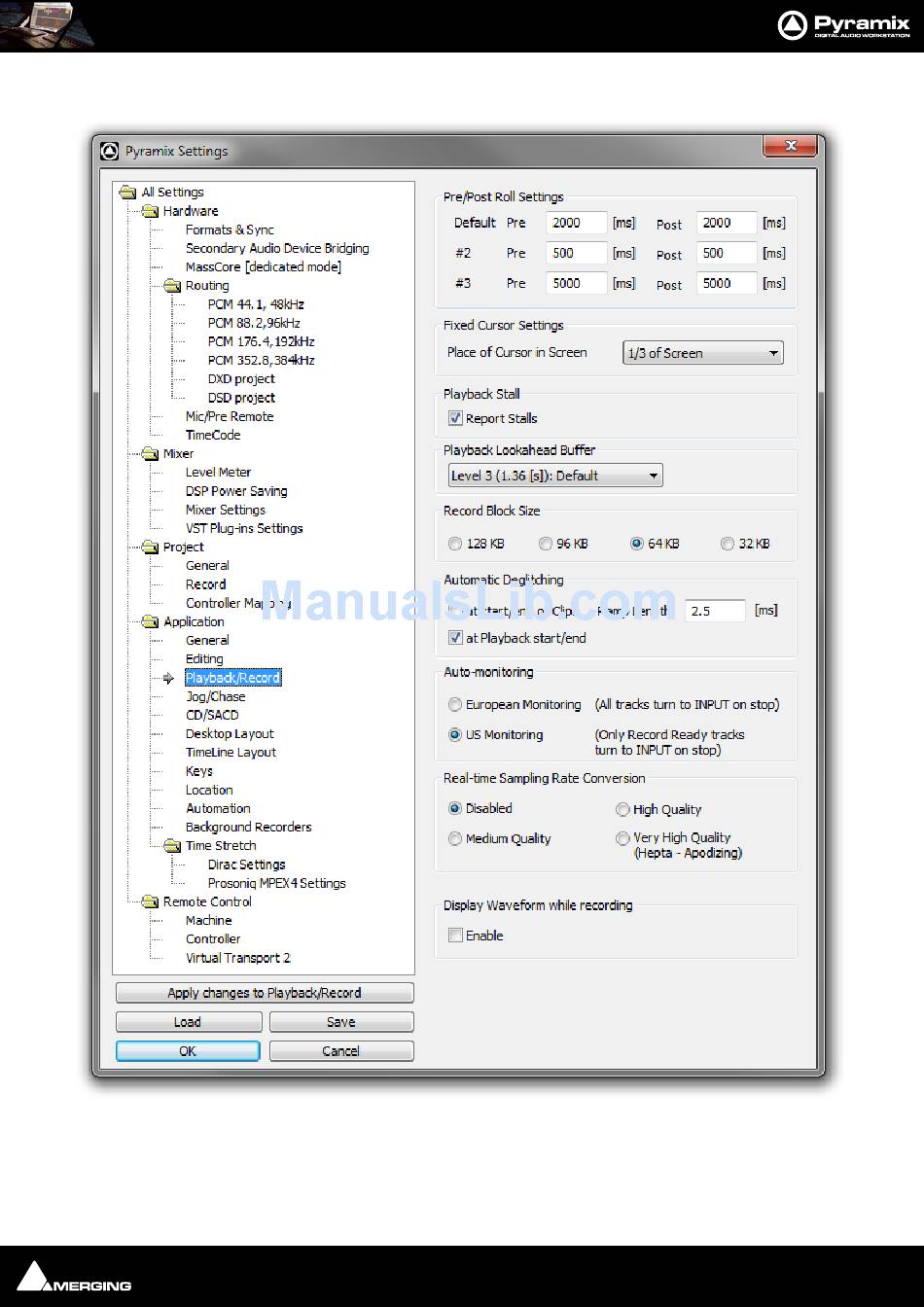Select Dirac Settings under Time Stretch
Viewport: 924px width, 1307px height.
tap(247, 865)
